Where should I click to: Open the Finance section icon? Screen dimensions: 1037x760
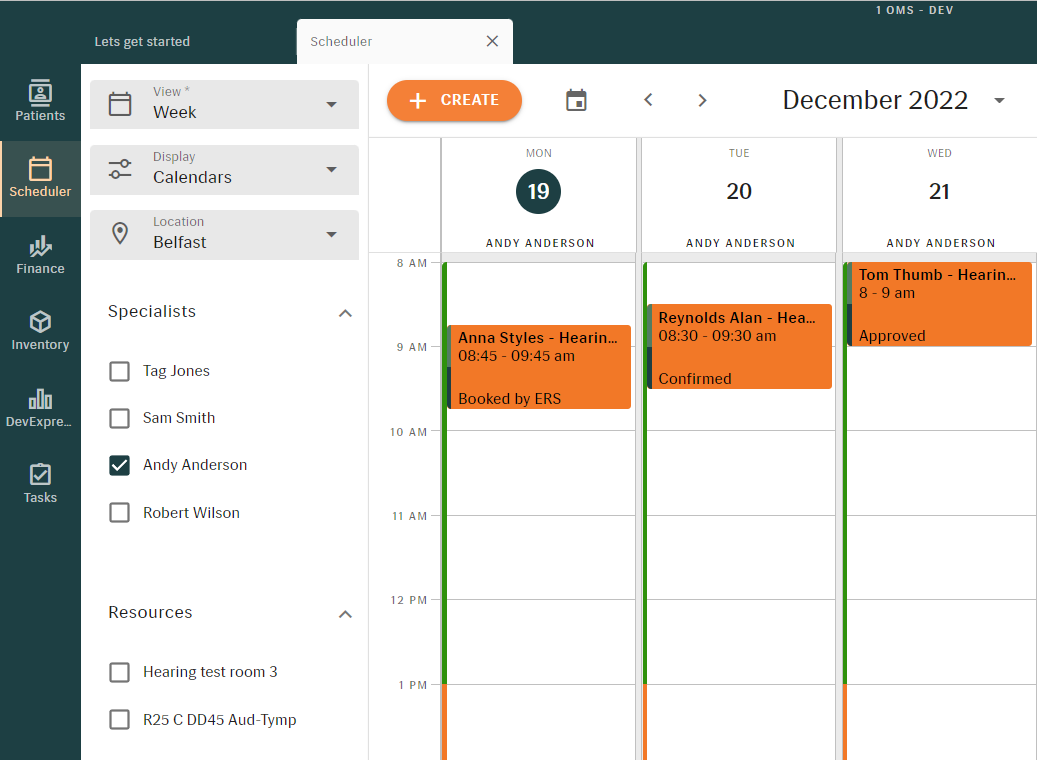[40, 255]
